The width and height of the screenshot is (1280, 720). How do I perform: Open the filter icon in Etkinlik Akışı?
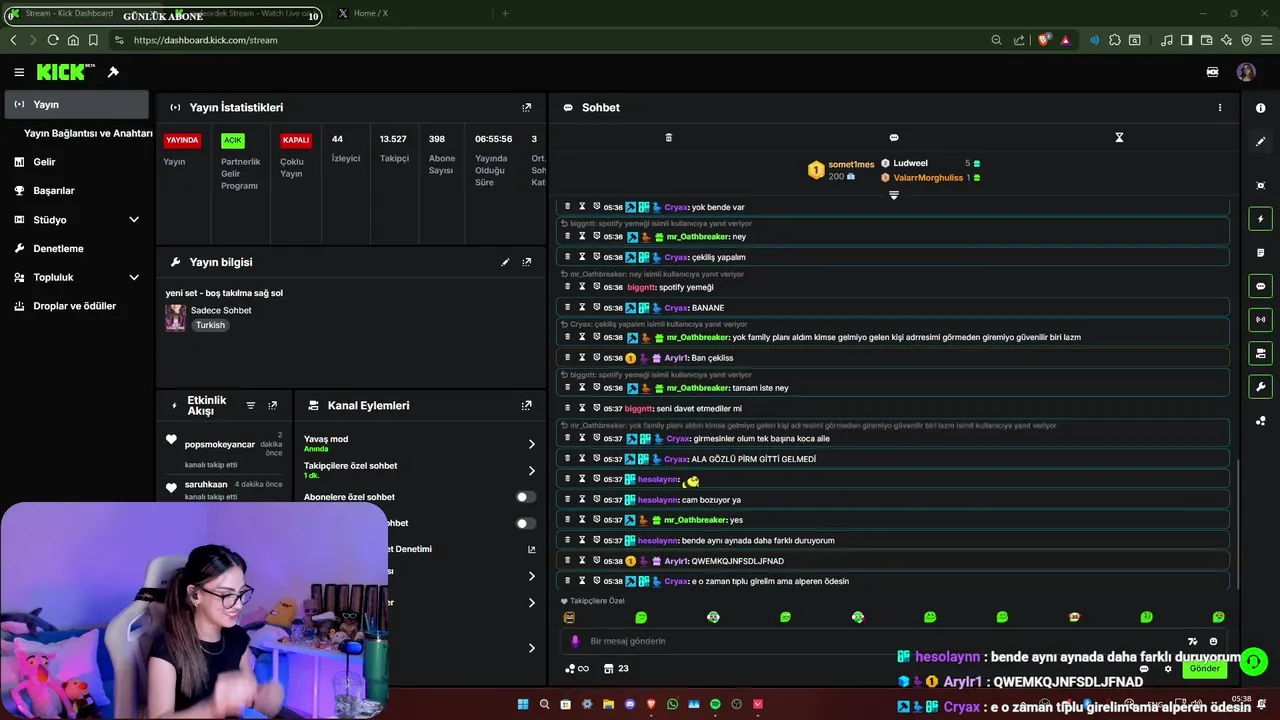click(x=251, y=405)
